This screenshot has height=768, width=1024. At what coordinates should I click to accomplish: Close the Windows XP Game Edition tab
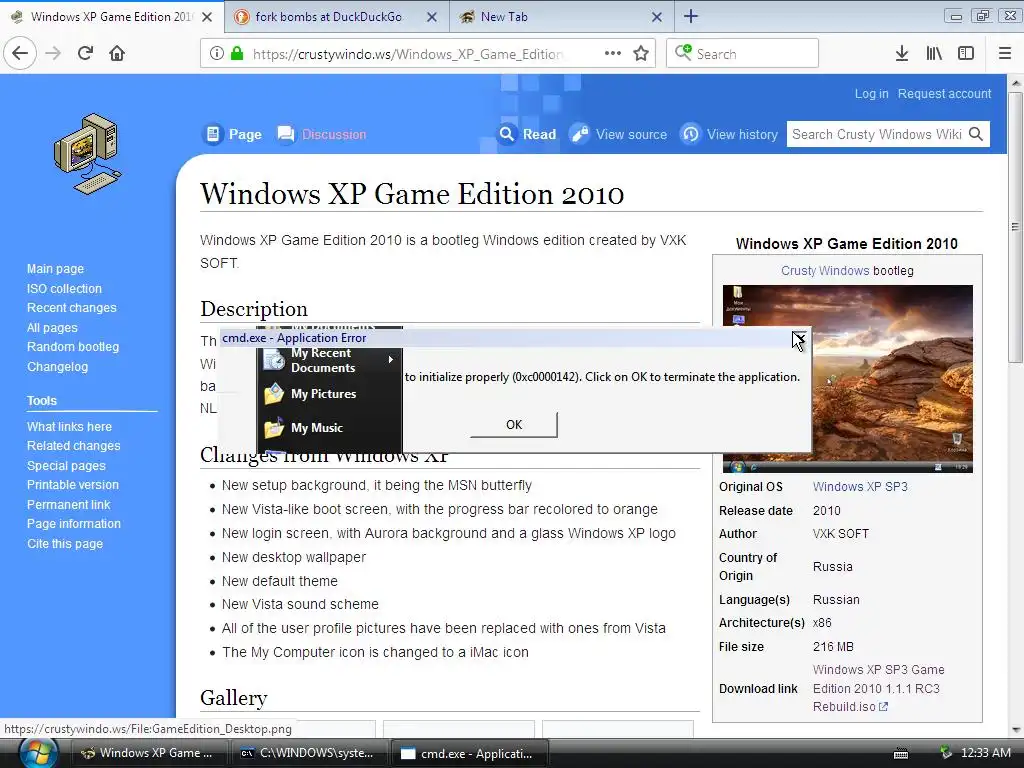point(207,18)
